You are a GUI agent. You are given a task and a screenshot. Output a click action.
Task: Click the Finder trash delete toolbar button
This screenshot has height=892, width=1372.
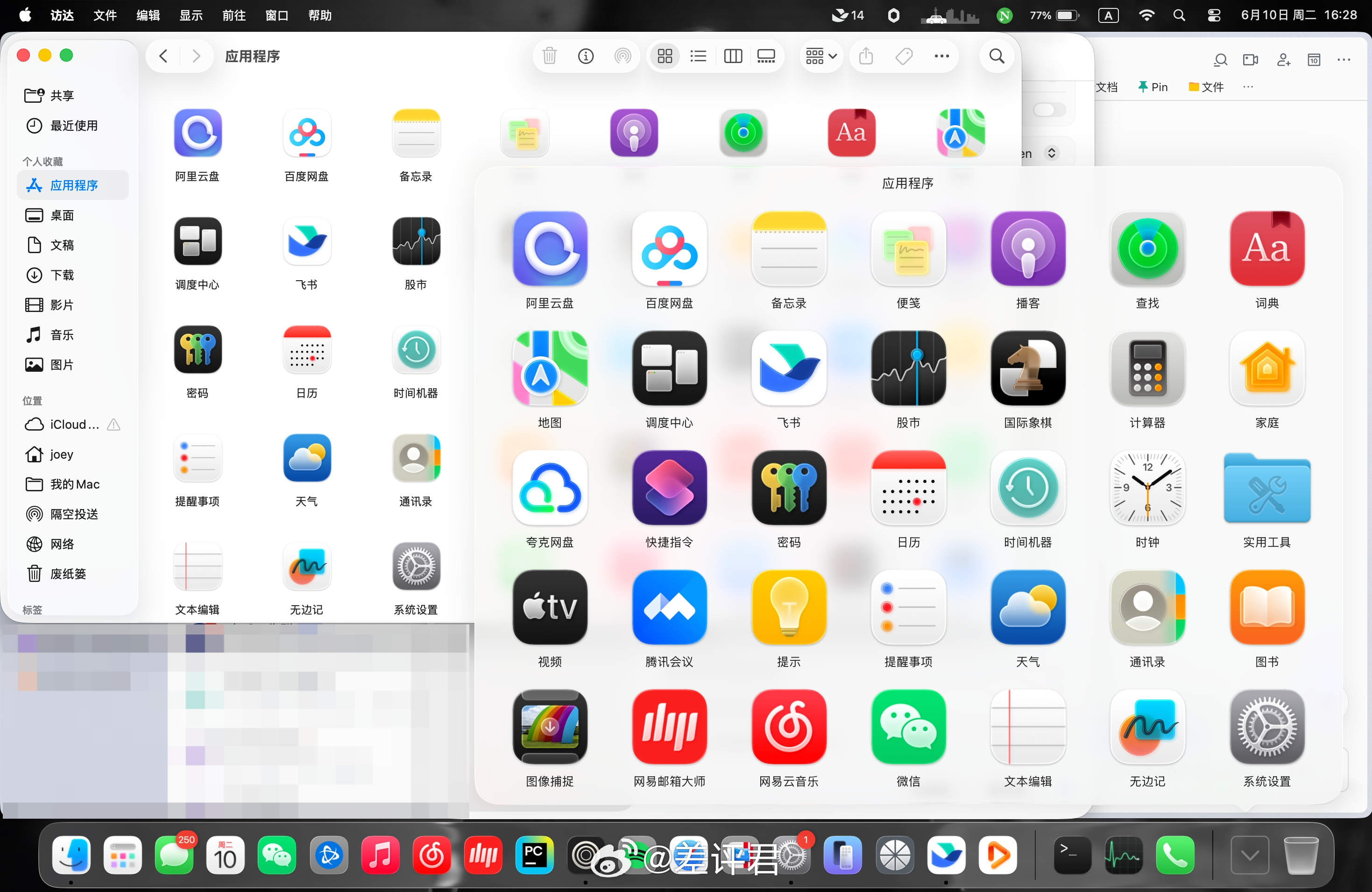[x=549, y=56]
